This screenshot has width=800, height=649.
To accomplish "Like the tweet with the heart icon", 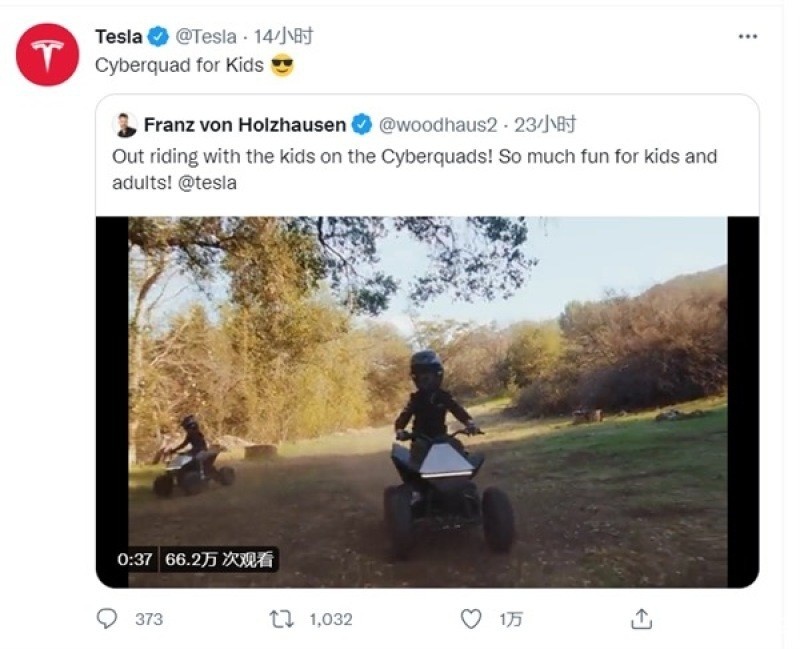I will coord(470,619).
